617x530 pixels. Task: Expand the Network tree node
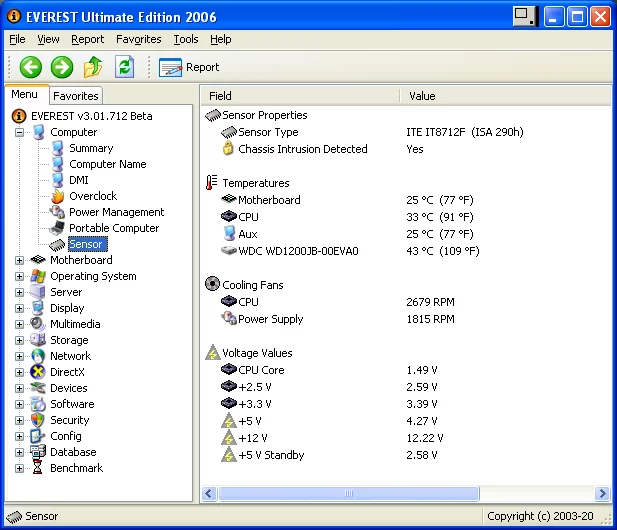[19, 356]
